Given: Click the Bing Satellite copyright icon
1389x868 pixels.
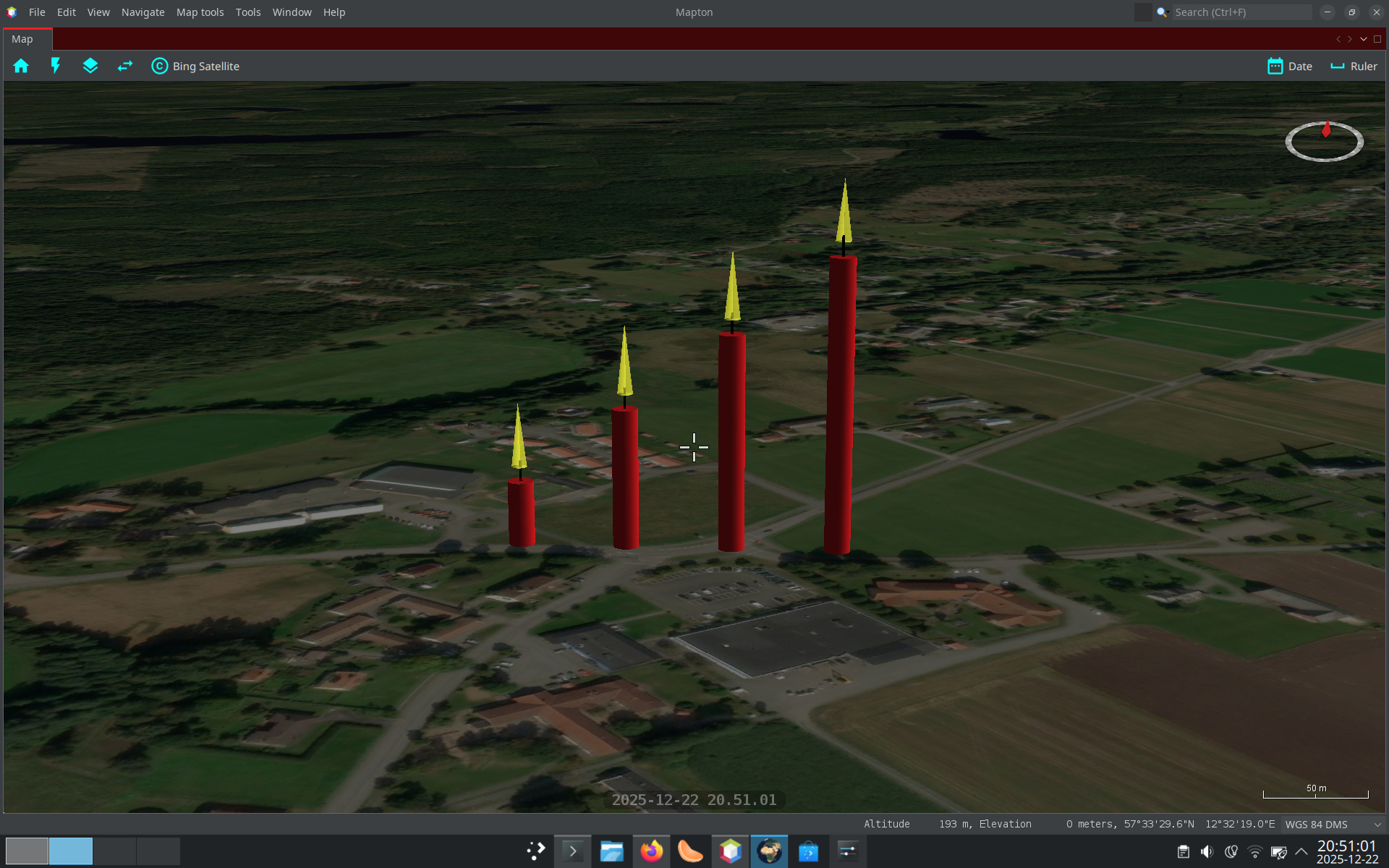Looking at the screenshot, I should click(159, 66).
